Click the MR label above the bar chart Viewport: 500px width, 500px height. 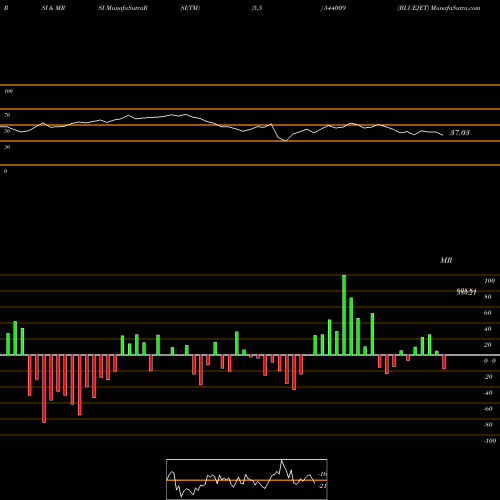[446, 260]
